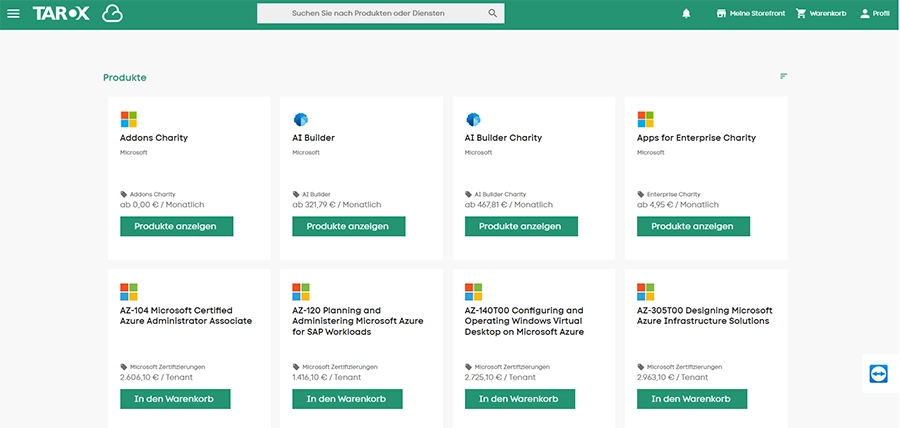Show products for AI Builder Charity
Image resolution: width=900 pixels, height=428 pixels.
pyautogui.click(x=520, y=226)
